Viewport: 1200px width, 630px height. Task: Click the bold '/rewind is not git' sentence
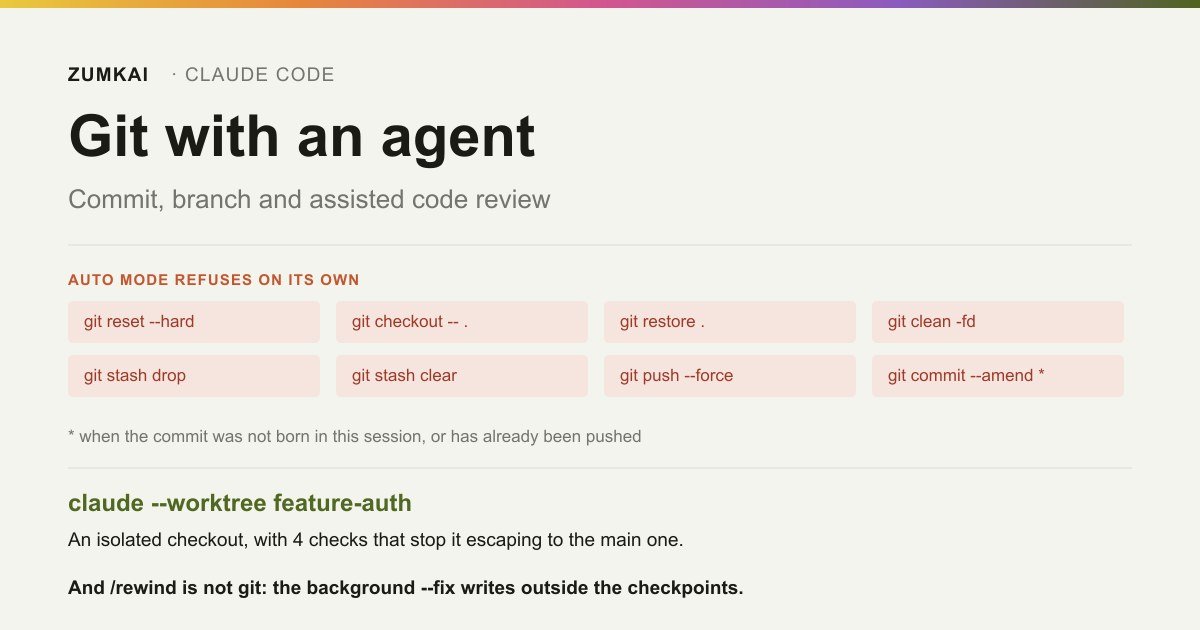pos(406,588)
